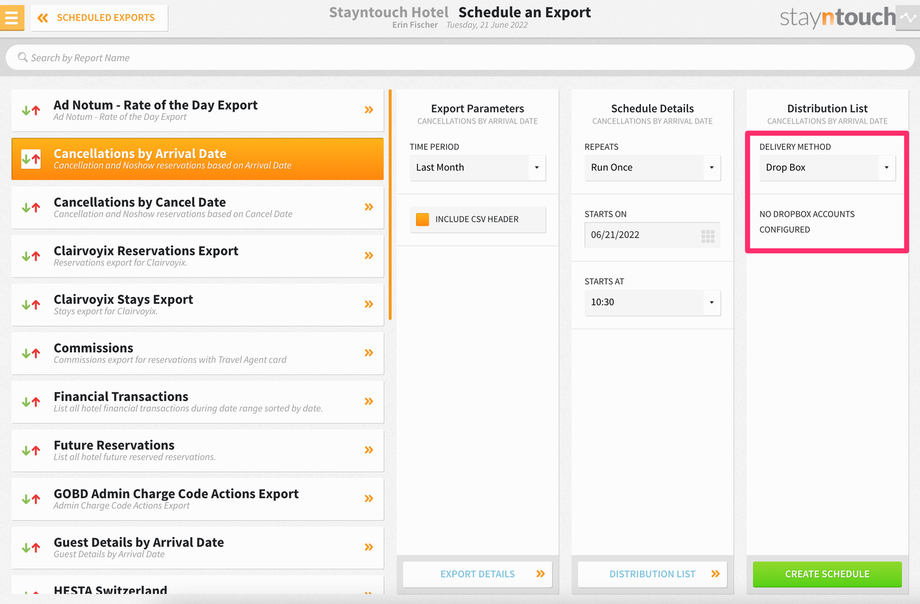This screenshot has height=604, width=920.
Task: Select Clairvoyix Stays Export report
Action: point(197,305)
